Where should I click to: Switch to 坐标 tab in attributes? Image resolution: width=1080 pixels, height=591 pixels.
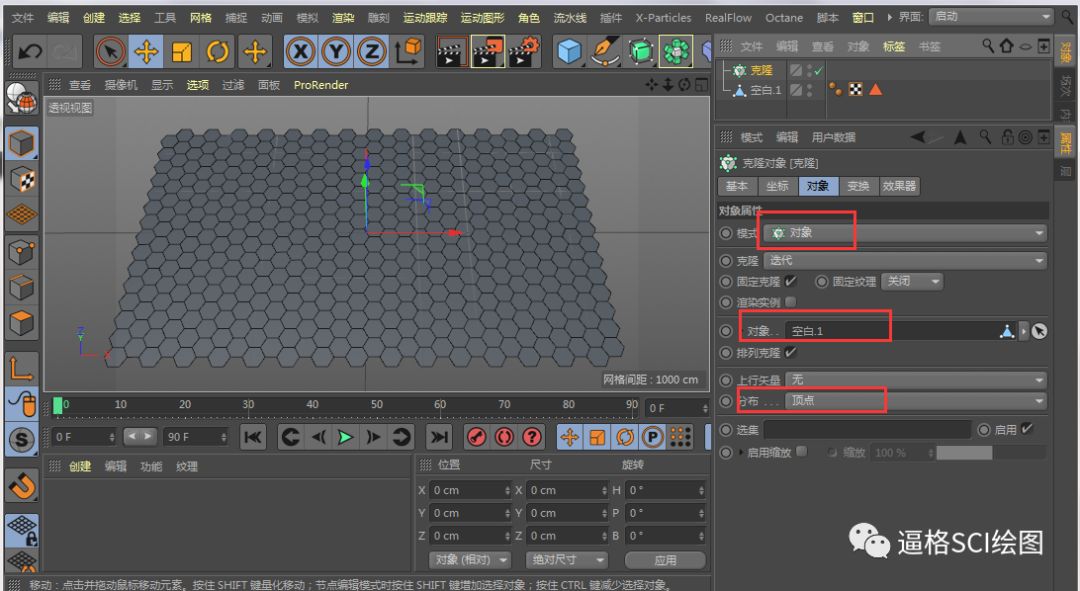click(x=778, y=186)
